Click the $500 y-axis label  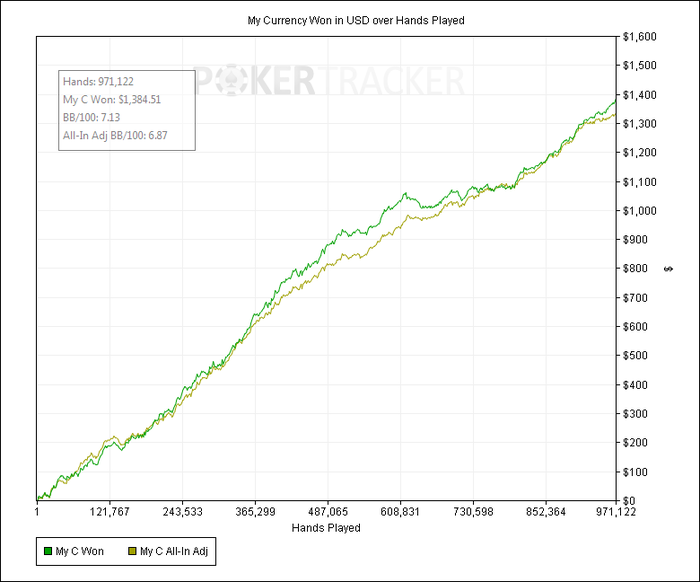[635, 356]
